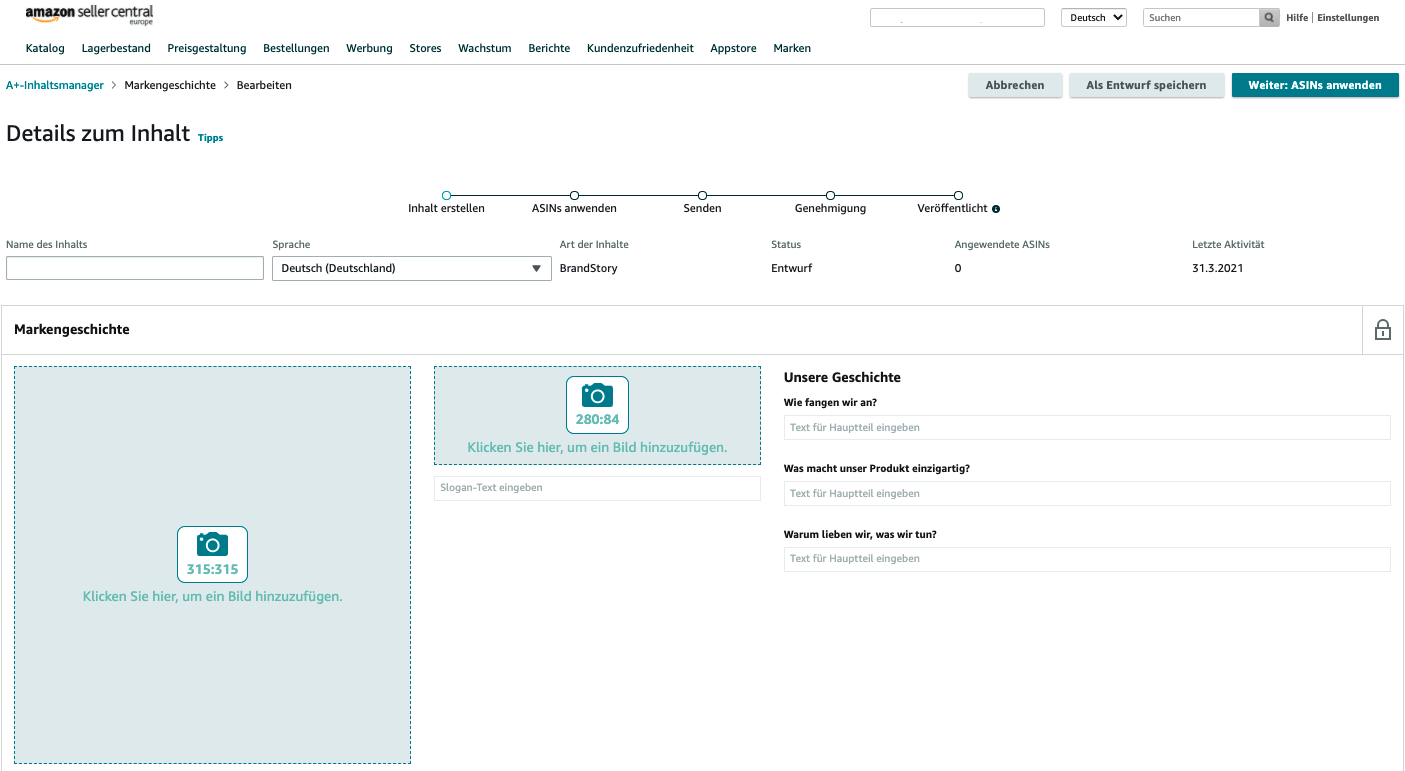The width and height of the screenshot is (1405, 771).
Task: Open the Katalog menu
Action: (45, 48)
